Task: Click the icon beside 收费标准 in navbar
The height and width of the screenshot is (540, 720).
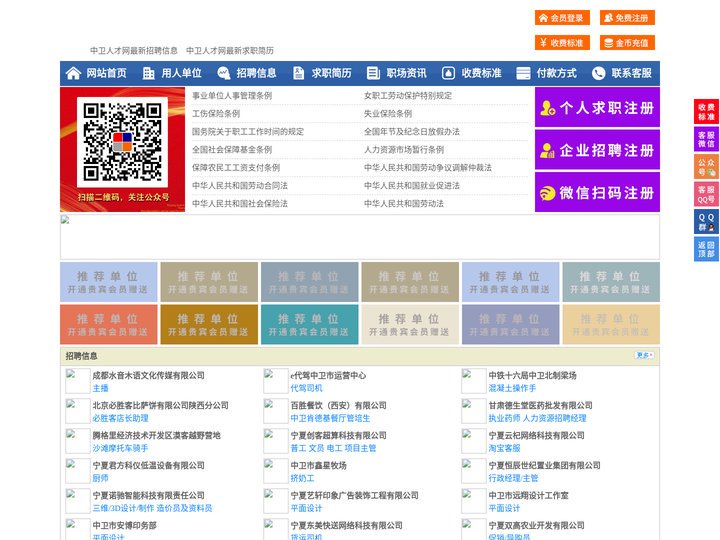Action: [448, 73]
